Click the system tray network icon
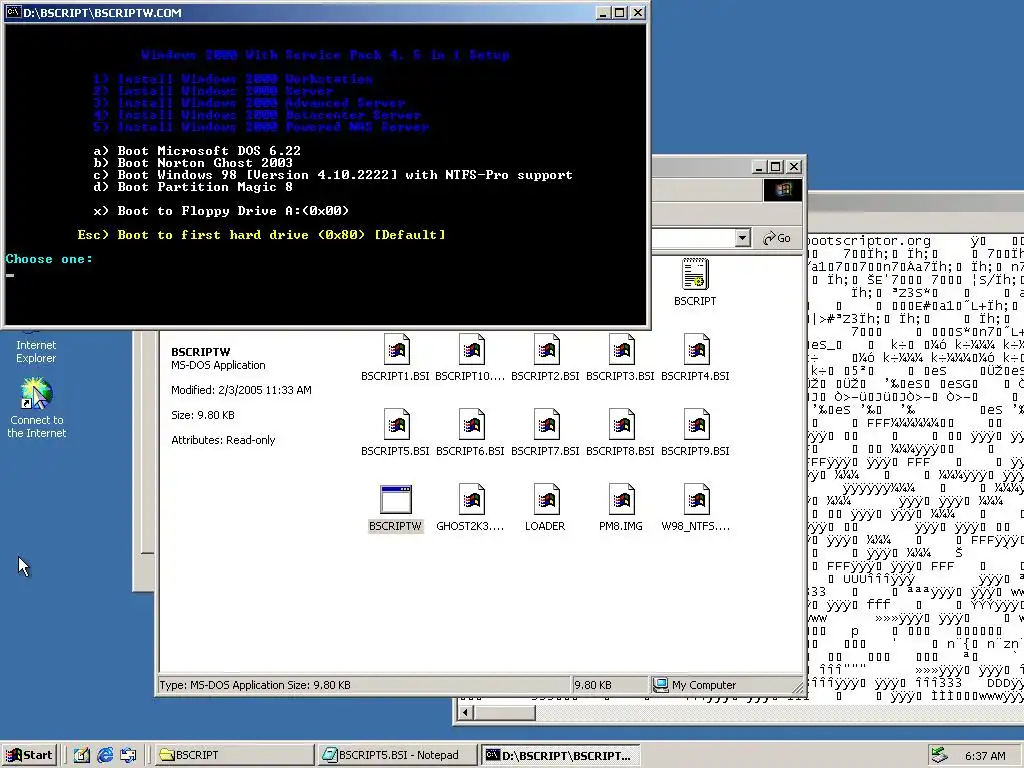The width and height of the screenshot is (1024, 768). click(939, 755)
